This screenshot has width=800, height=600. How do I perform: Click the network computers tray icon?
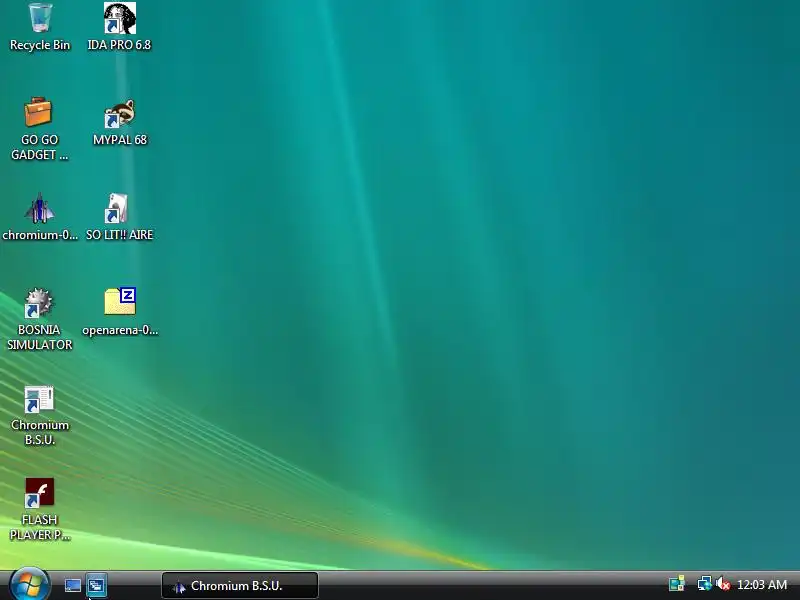[x=704, y=584]
